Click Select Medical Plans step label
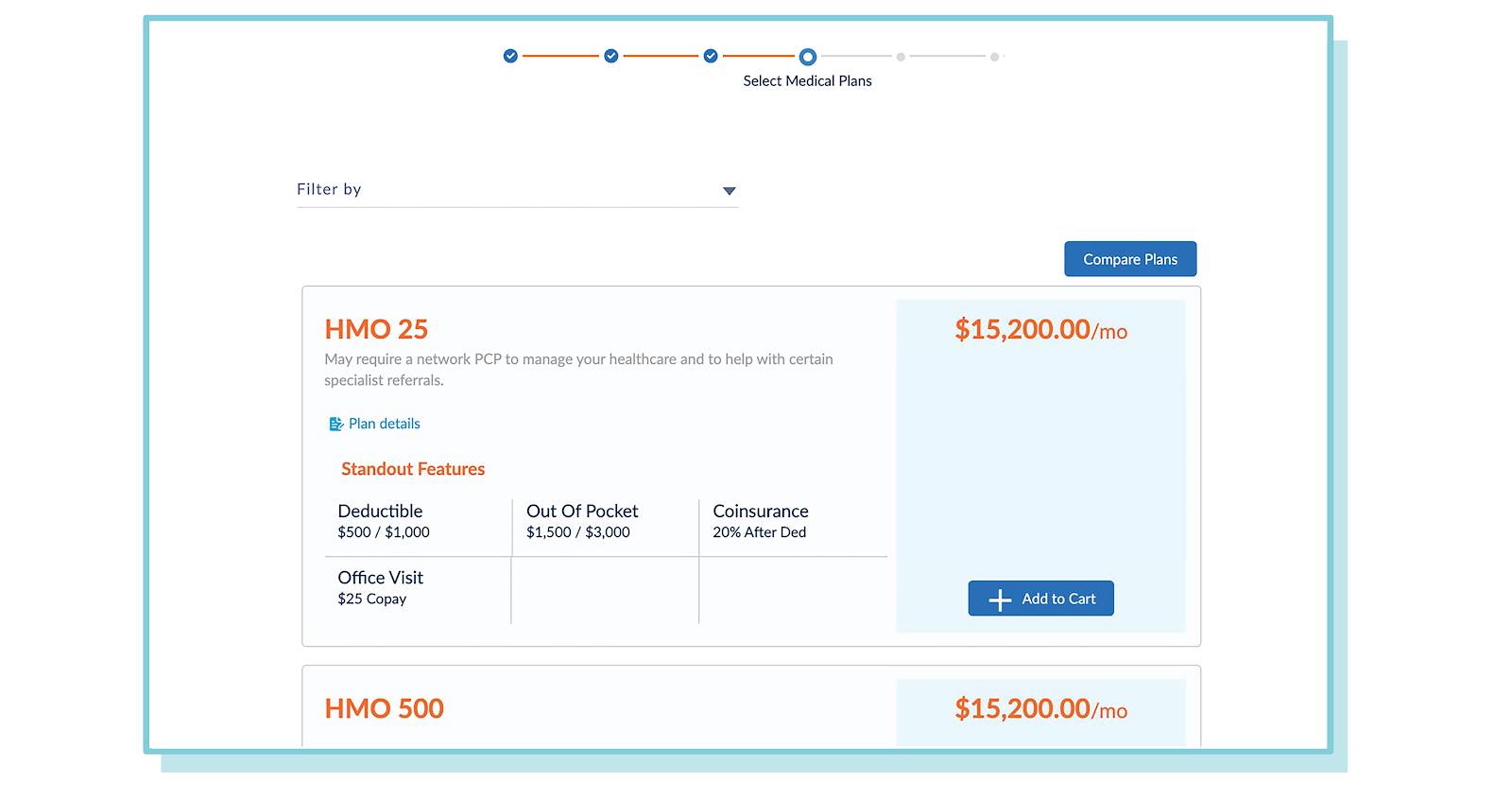The width and height of the screenshot is (1512, 799). (807, 81)
